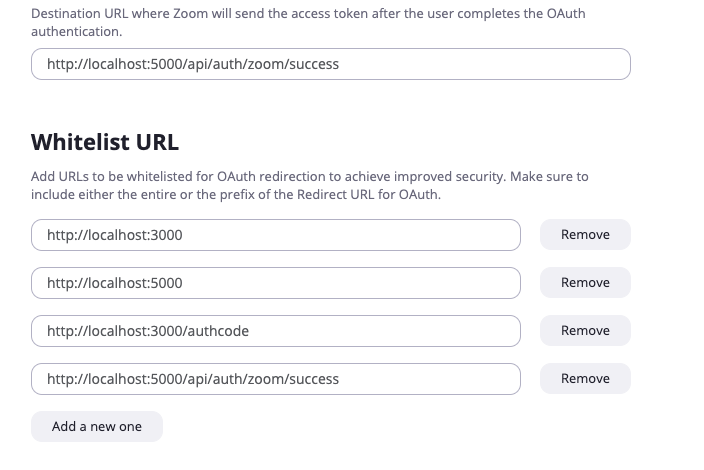Delete the first whitelist entry, localhost:3000

tap(585, 235)
